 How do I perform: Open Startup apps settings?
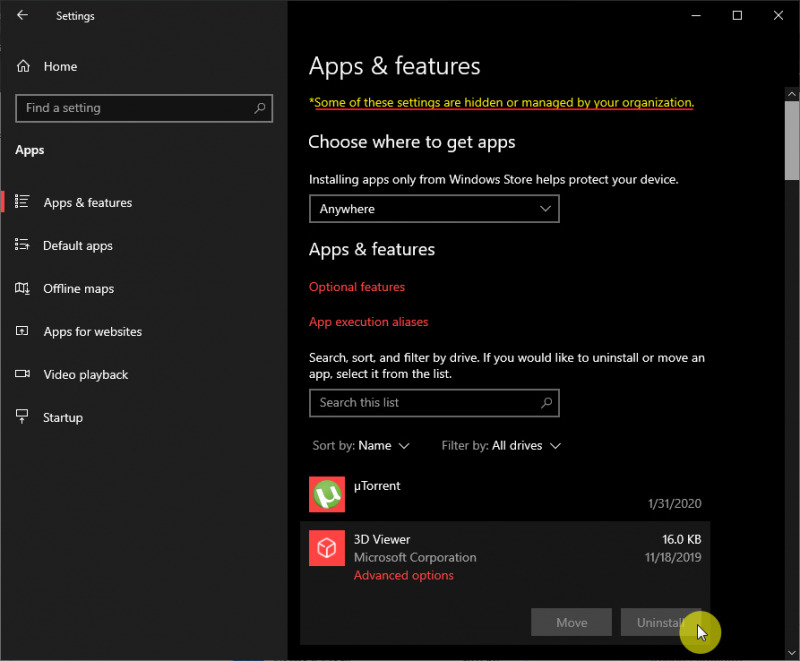click(63, 418)
